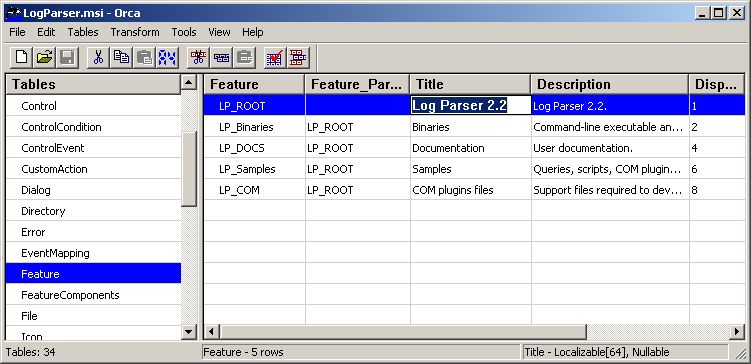751x364 pixels.
Task: Click the Validate icon with red checkmark
Action: (274, 58)
